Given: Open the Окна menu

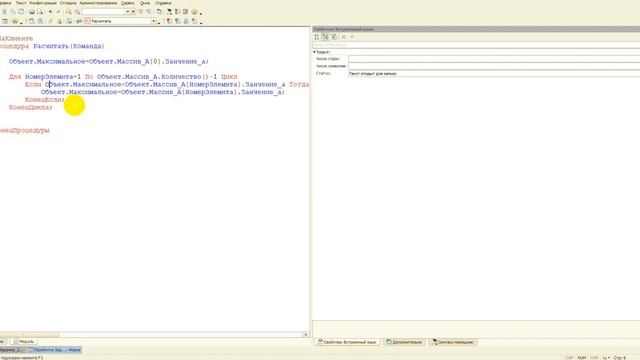Looking at the screenshot, I should 145,3.
